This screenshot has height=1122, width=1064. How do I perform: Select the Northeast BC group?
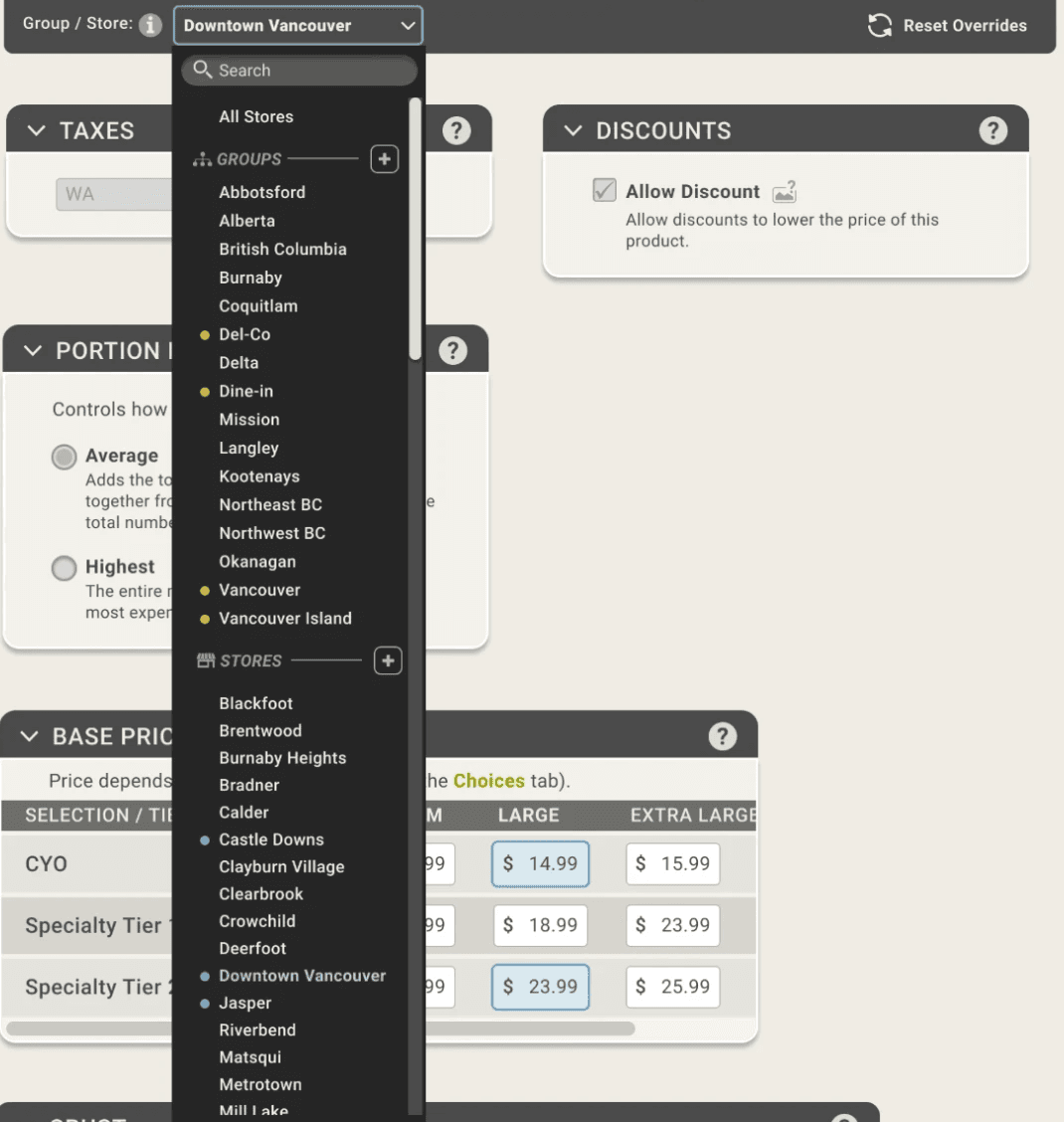270,504
